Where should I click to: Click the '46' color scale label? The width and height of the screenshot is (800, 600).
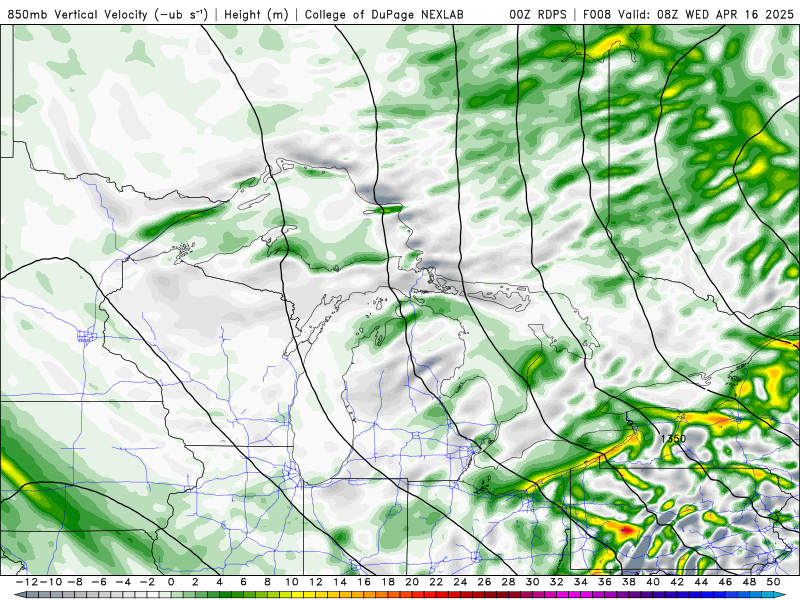[725, 582]
